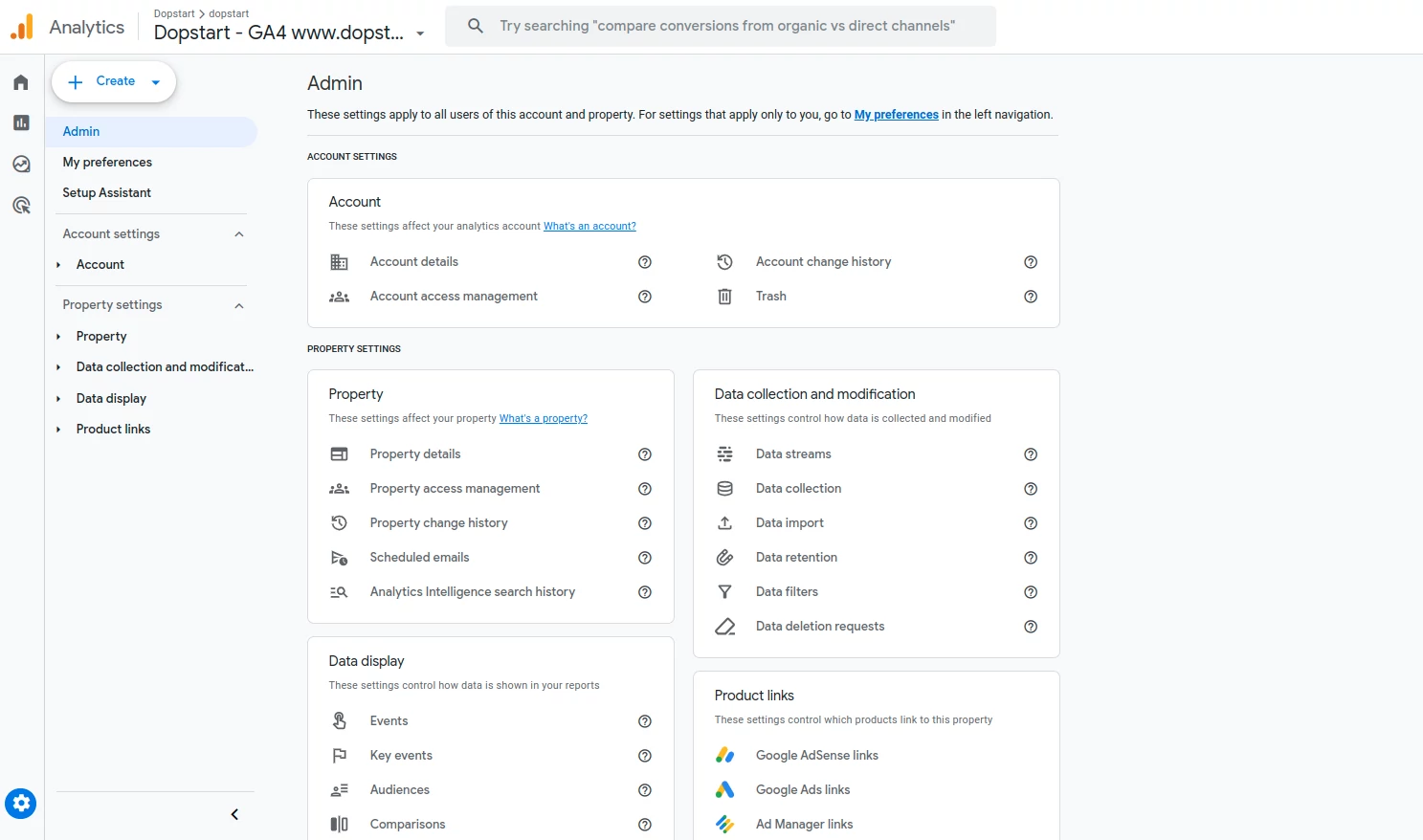Open the Advertising icon in left rail

pyautogui.click(x=21, y=205)
